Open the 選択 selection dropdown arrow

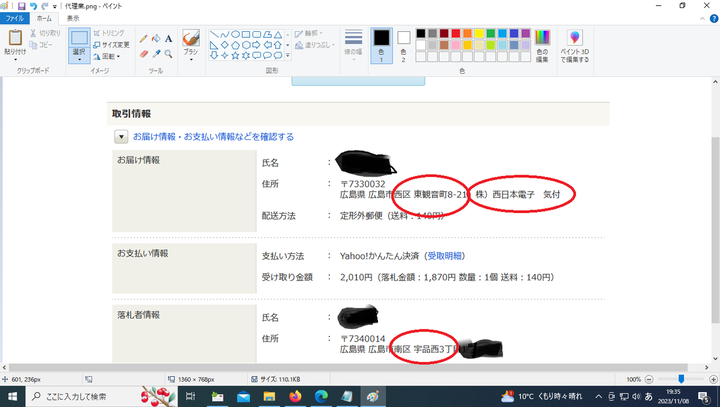pyautogui.click(x=79, y=59)
